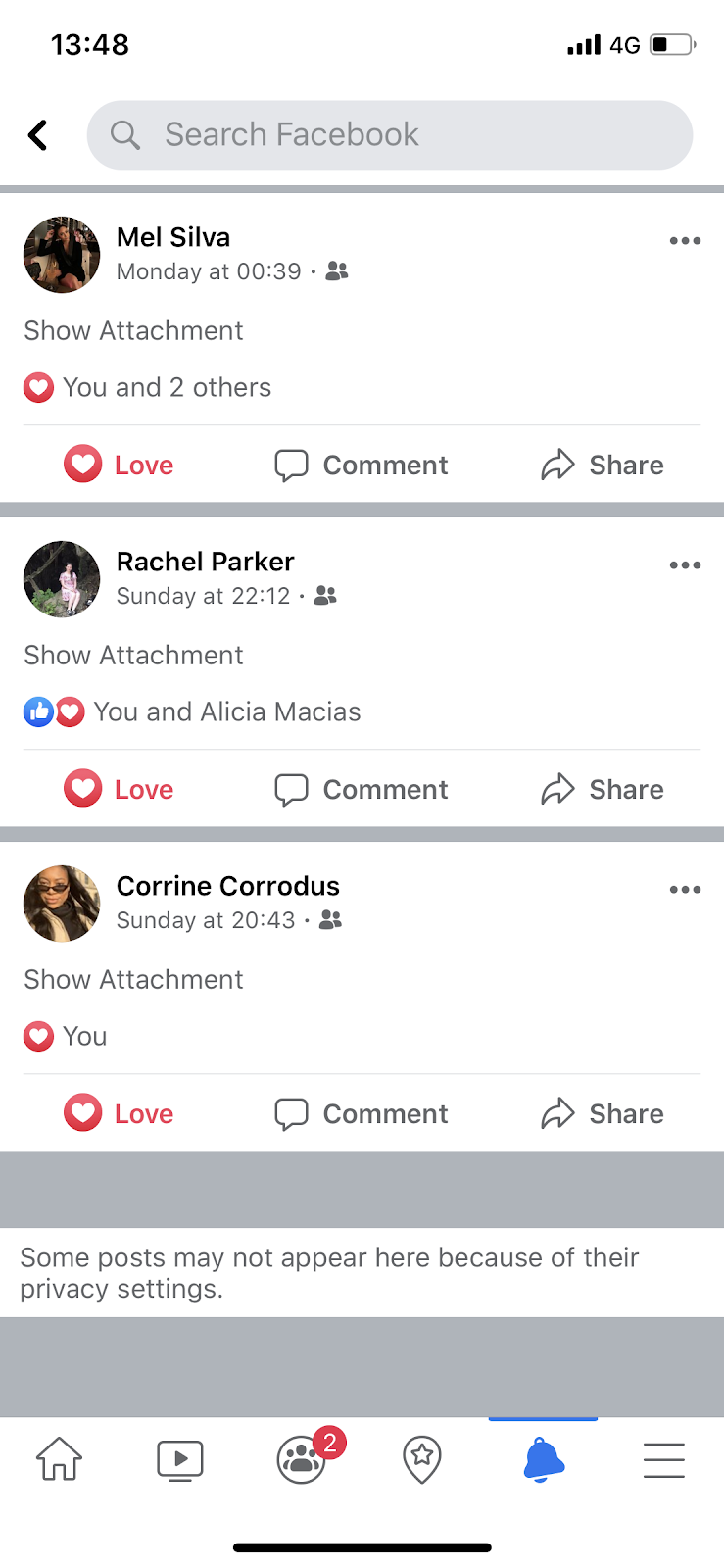Tap the back arrow icon

click(38, 135)
